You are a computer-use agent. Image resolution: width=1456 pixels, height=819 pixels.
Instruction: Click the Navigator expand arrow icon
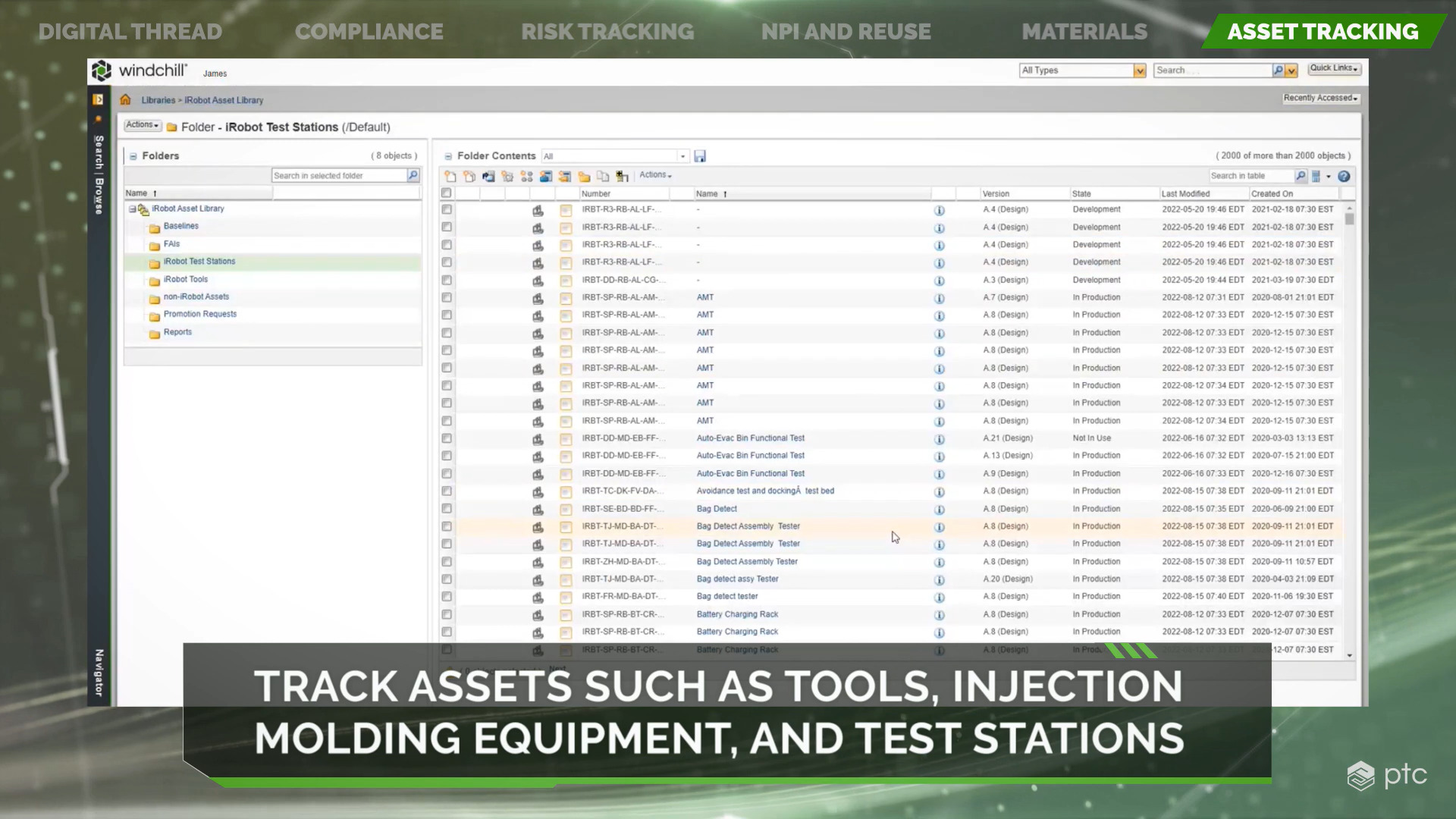98,99
